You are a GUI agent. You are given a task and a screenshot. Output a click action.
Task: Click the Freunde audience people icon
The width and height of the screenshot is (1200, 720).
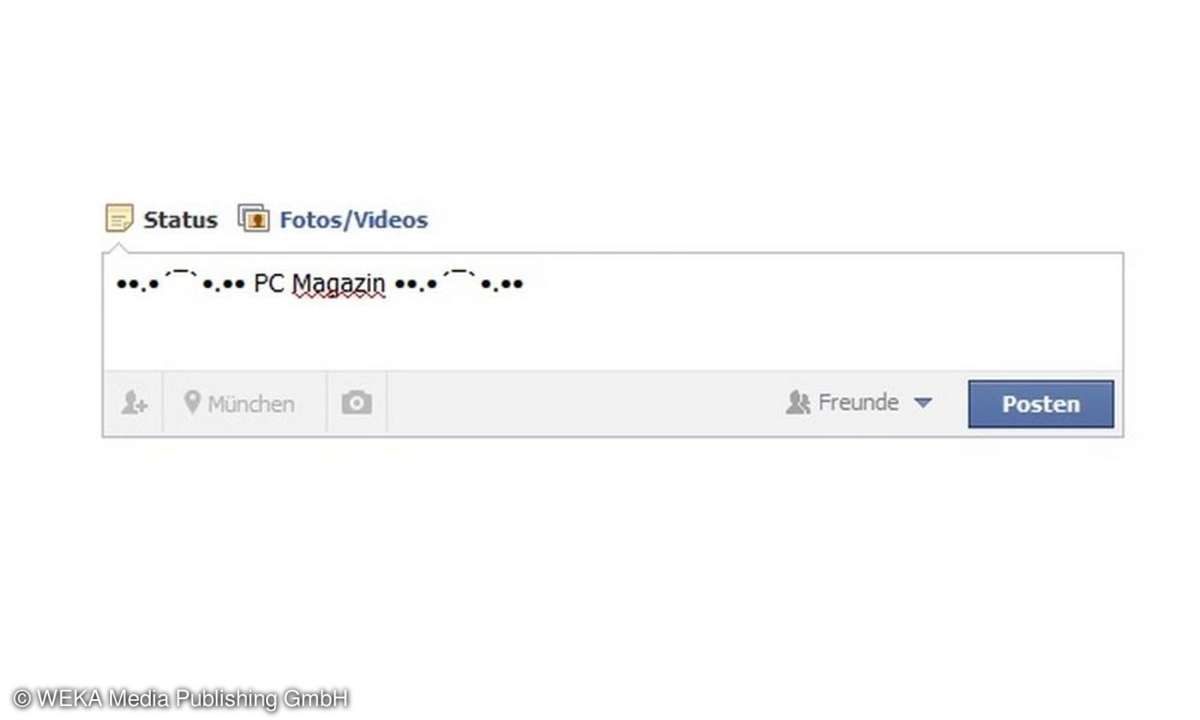coord(798,403)
